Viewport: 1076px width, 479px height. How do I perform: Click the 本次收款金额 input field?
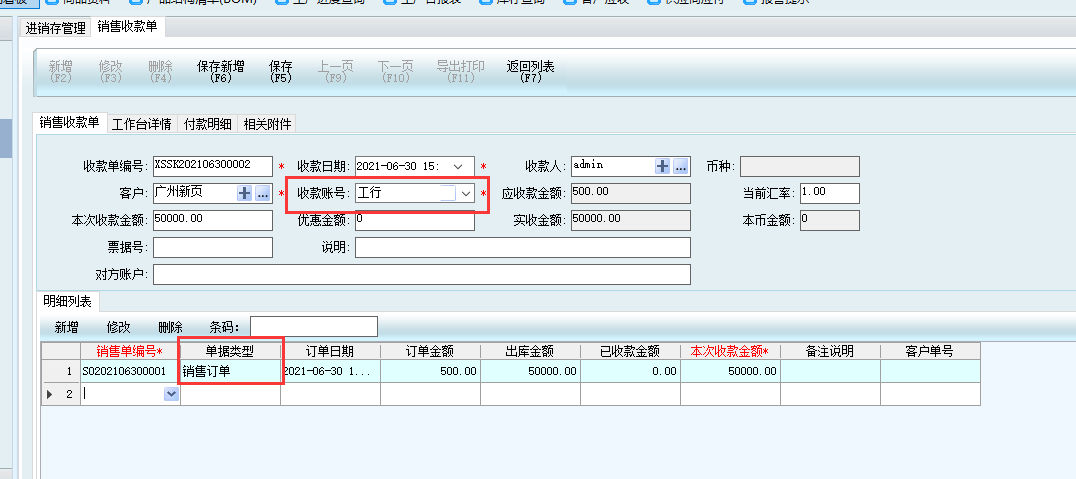212,220
